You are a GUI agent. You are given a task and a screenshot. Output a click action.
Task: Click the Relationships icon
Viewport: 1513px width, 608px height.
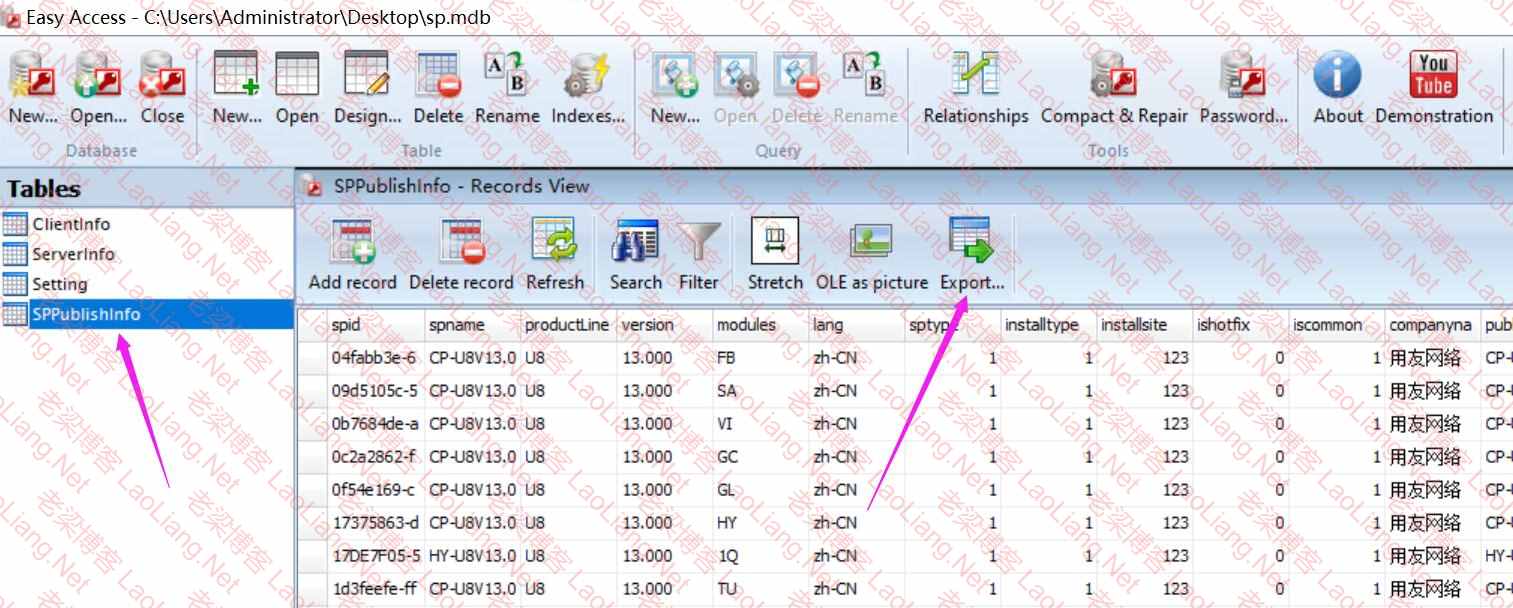tap(975, 78)
